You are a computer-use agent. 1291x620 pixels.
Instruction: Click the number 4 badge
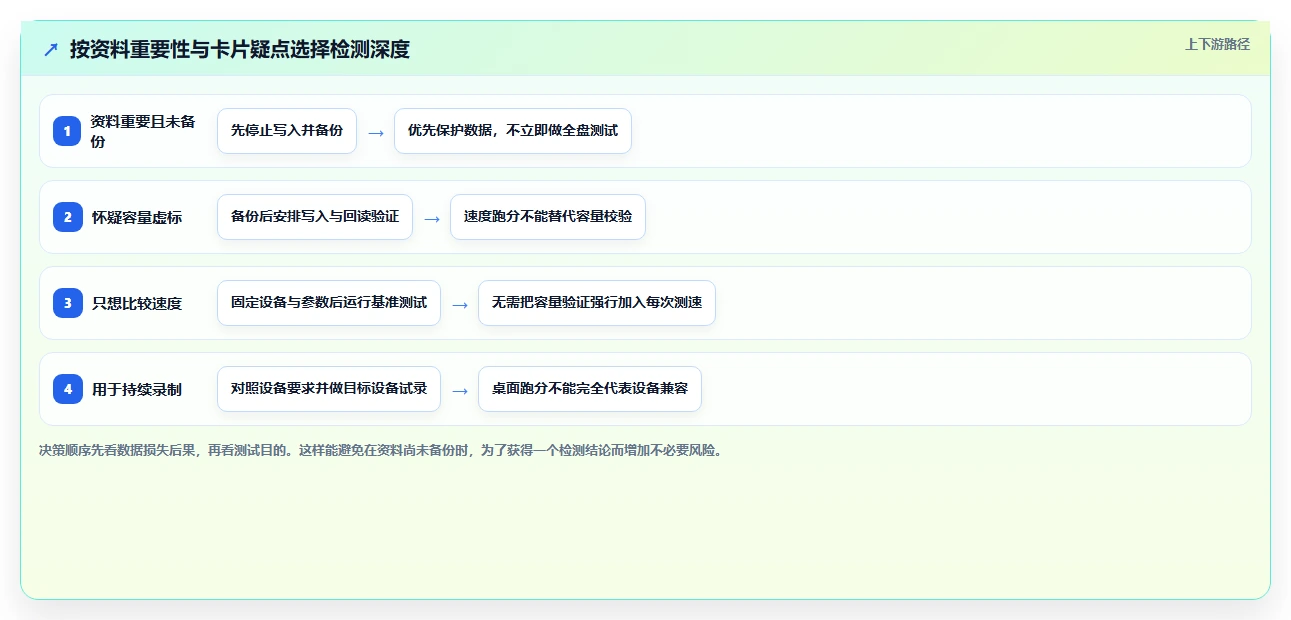pos(68,389)
